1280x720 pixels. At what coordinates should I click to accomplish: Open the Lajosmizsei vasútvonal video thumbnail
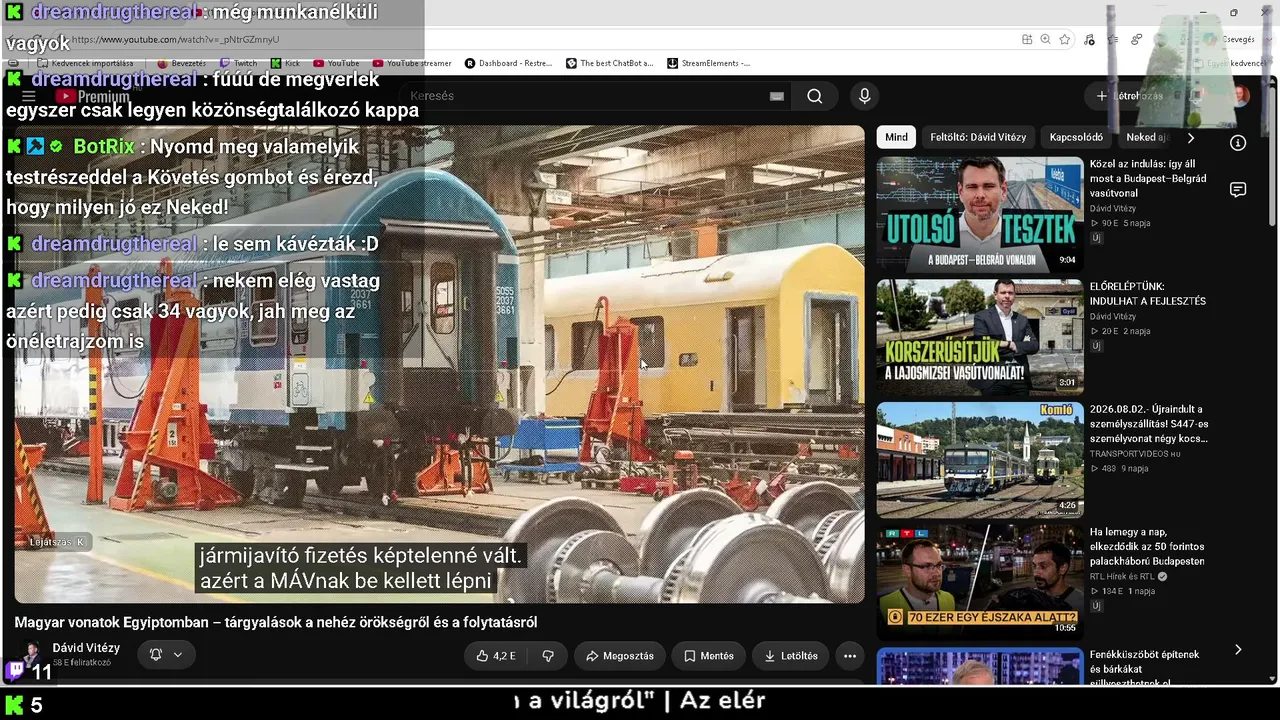click(980, 336)
